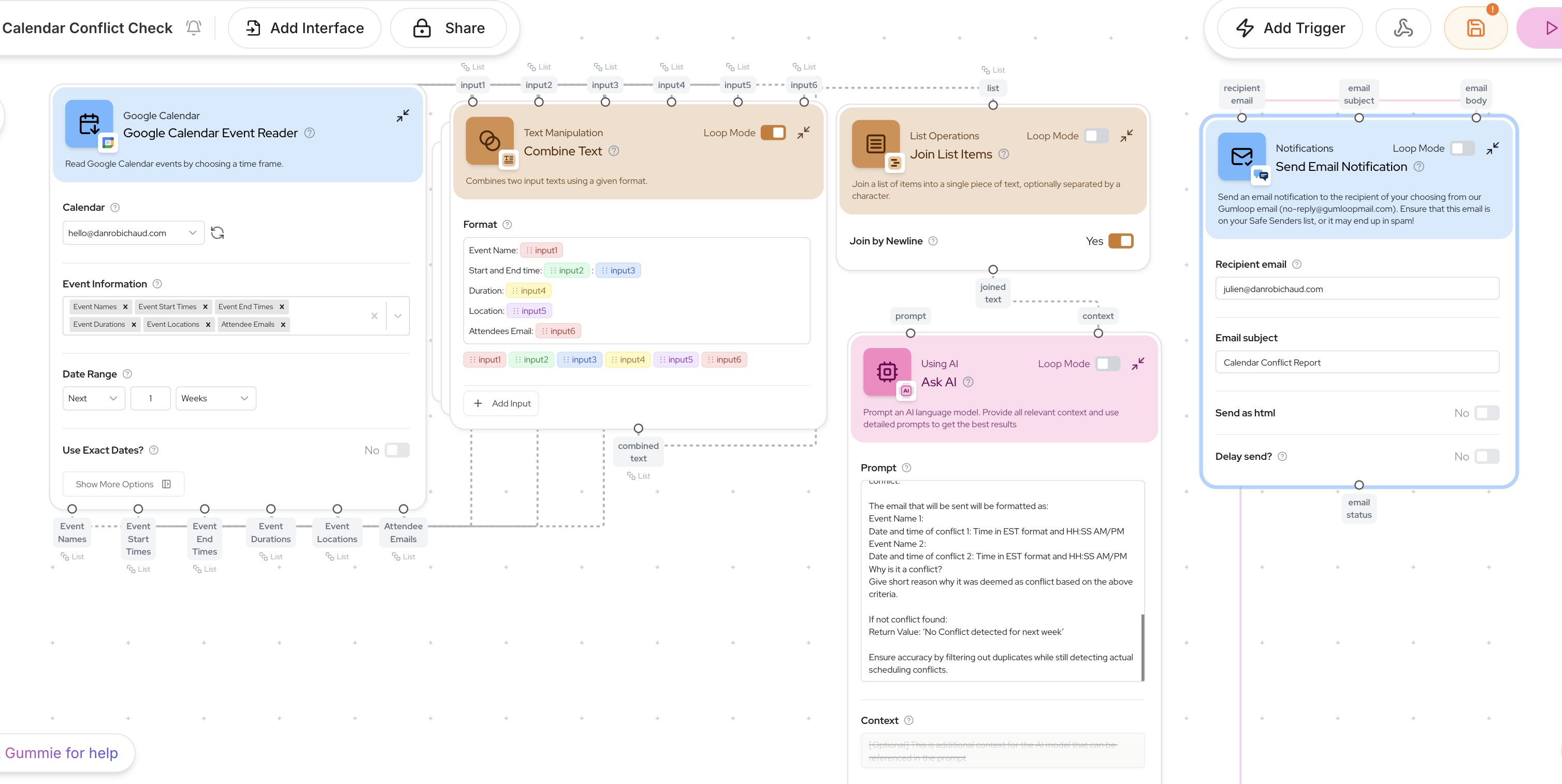Viewport: 1562px width, 784px height.
Task: Open help for Send Email Notification title
Action: point(1419,167)
